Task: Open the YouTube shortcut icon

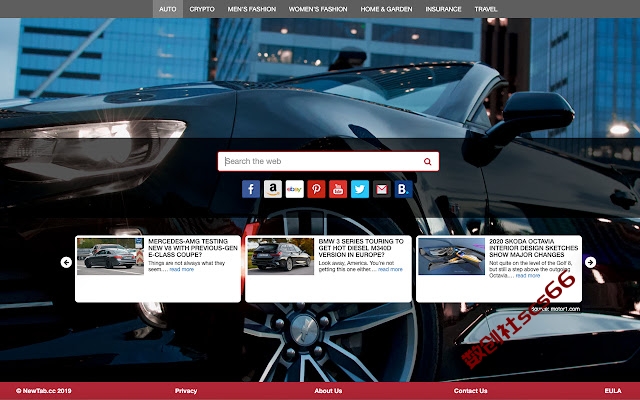Action: 338,189
